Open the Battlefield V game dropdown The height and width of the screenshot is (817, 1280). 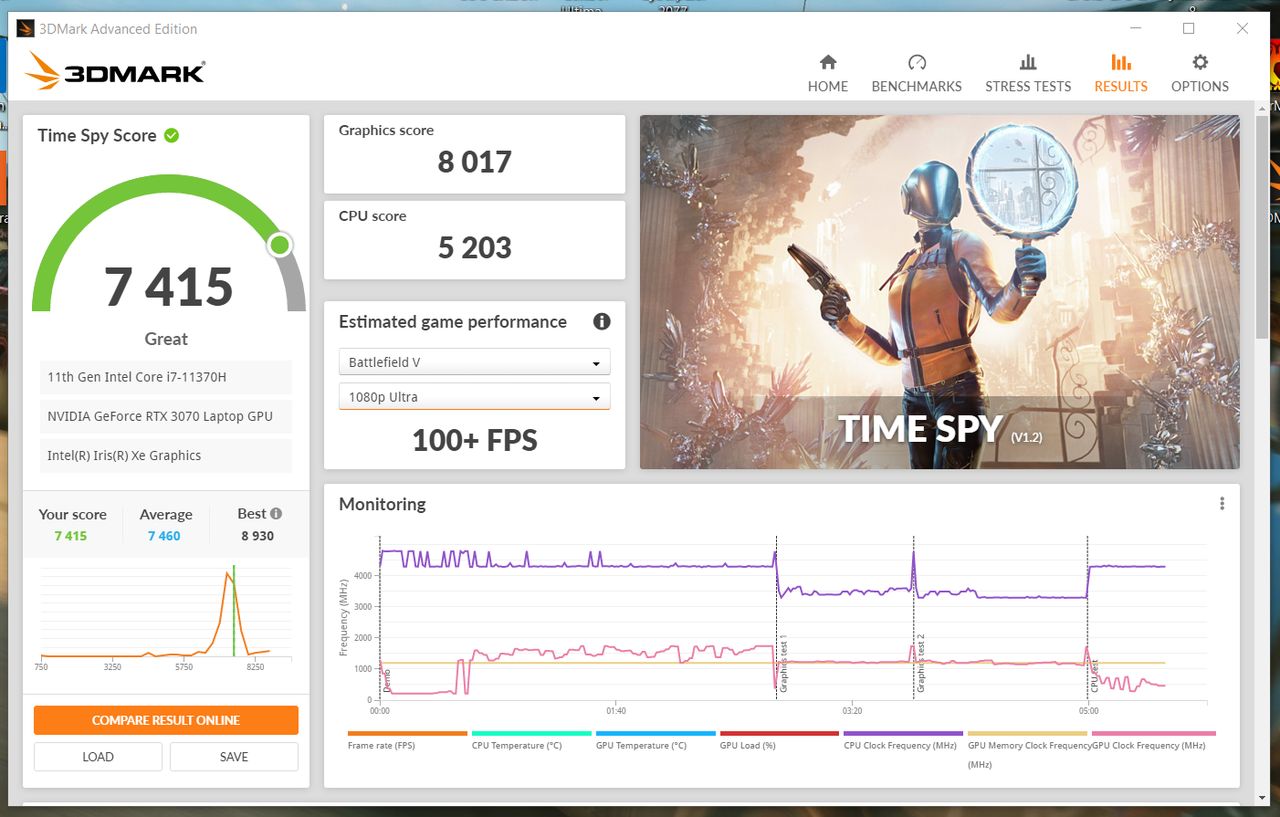pos(474,362)
